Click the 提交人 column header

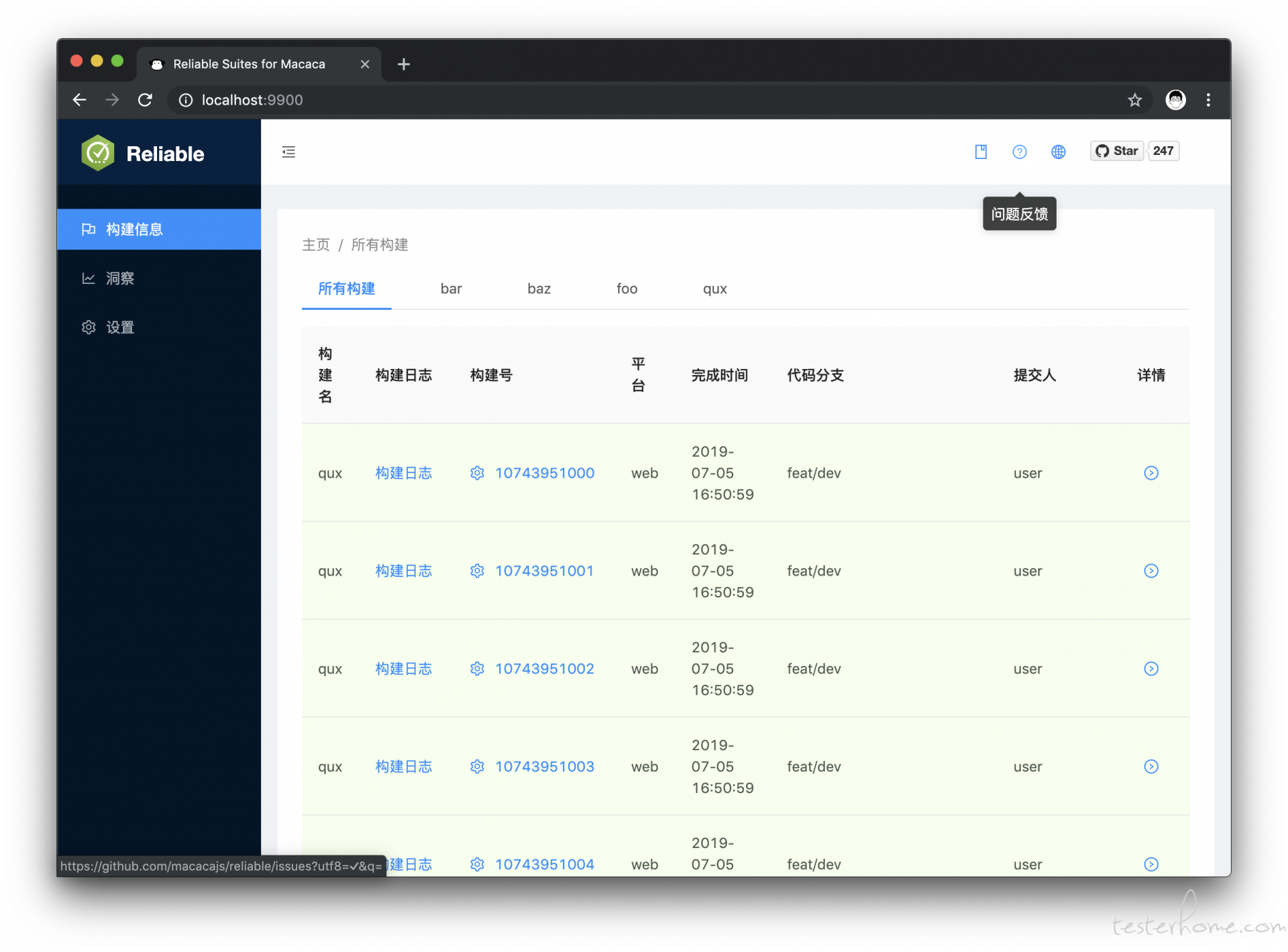click(x=1034, y=375)
